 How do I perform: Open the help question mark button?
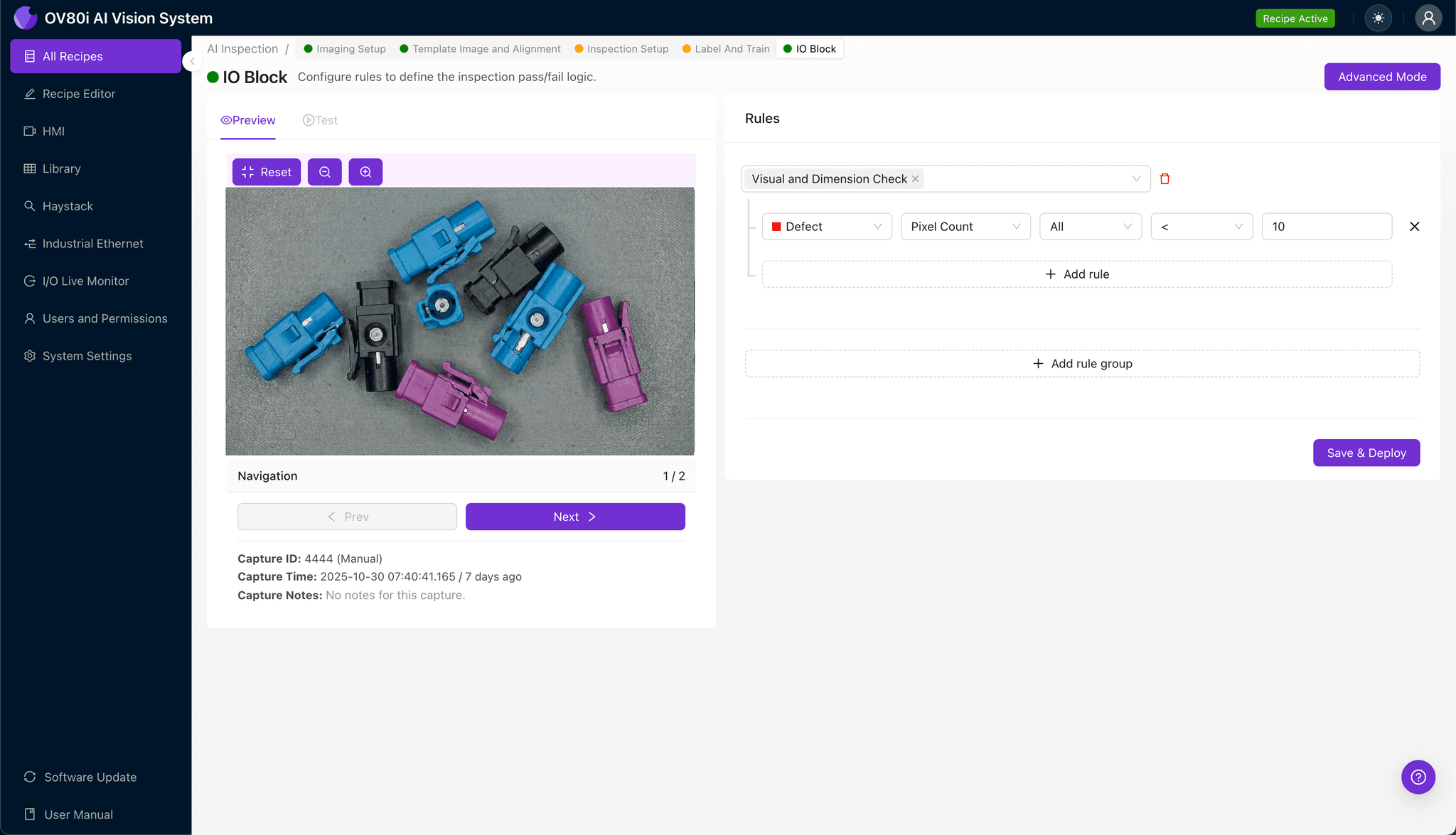pyautogui.click(x=1418, y=777)
